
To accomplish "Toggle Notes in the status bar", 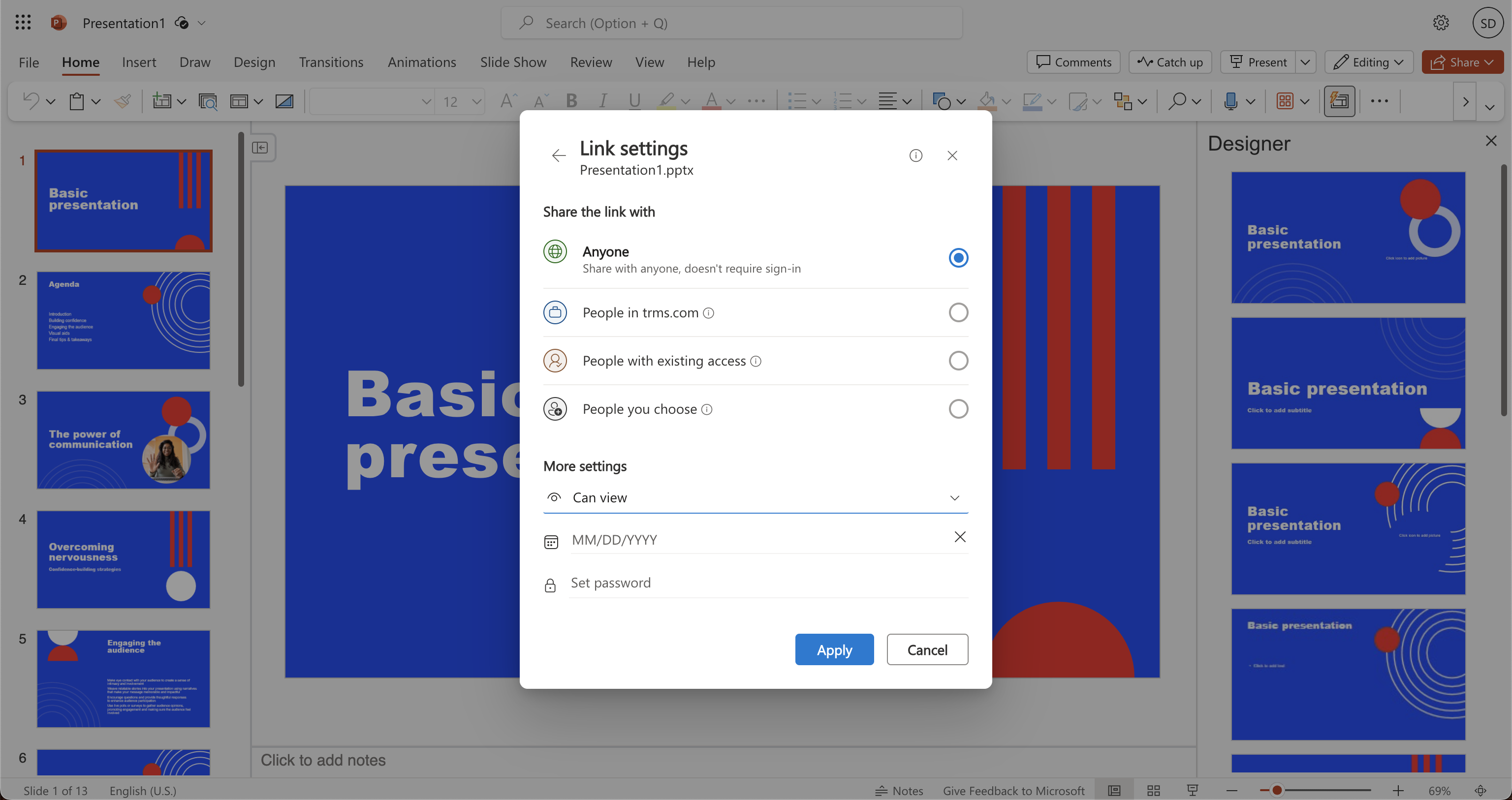I will point(899,790).
